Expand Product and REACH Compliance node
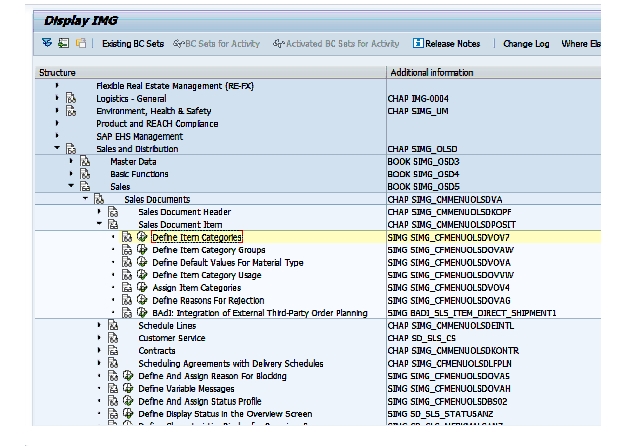Viewport: 625px width, 446px height. (57, 123)
